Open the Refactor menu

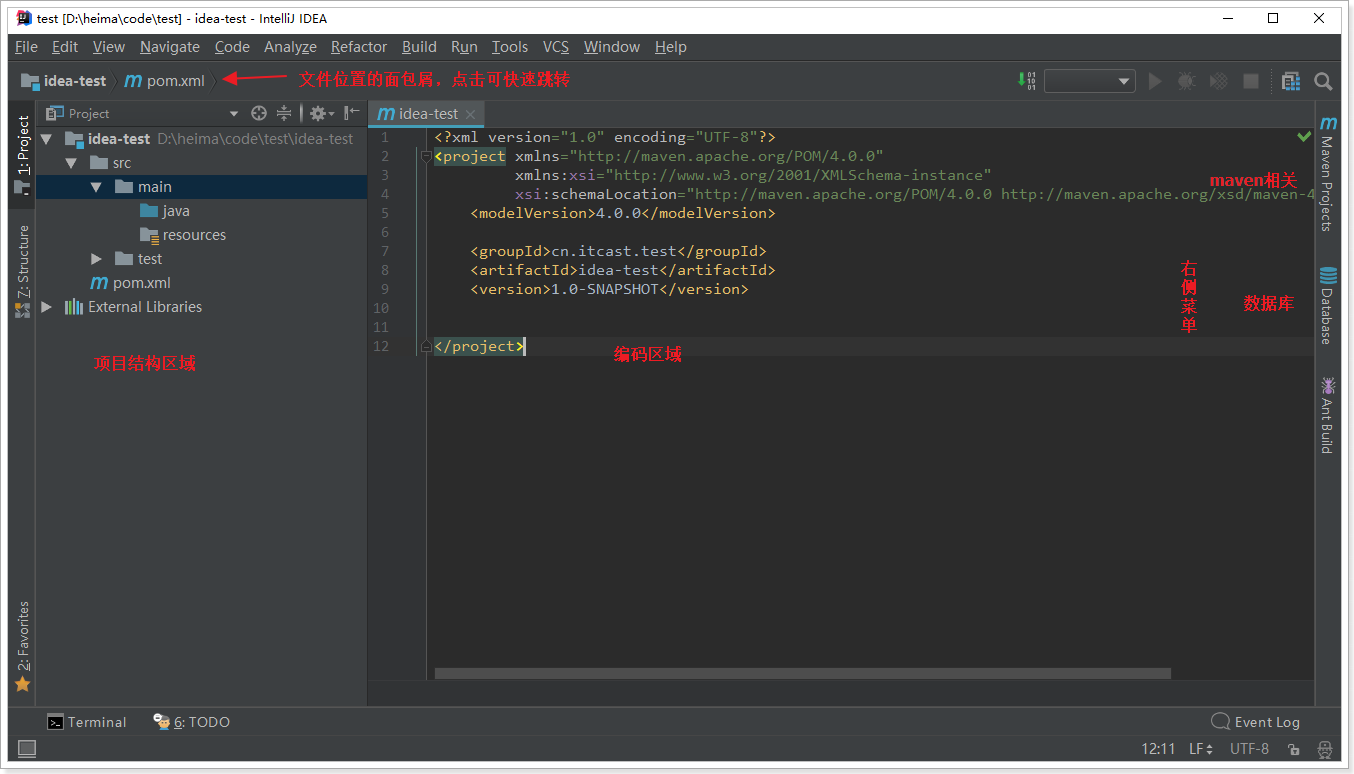coord(358,47)
